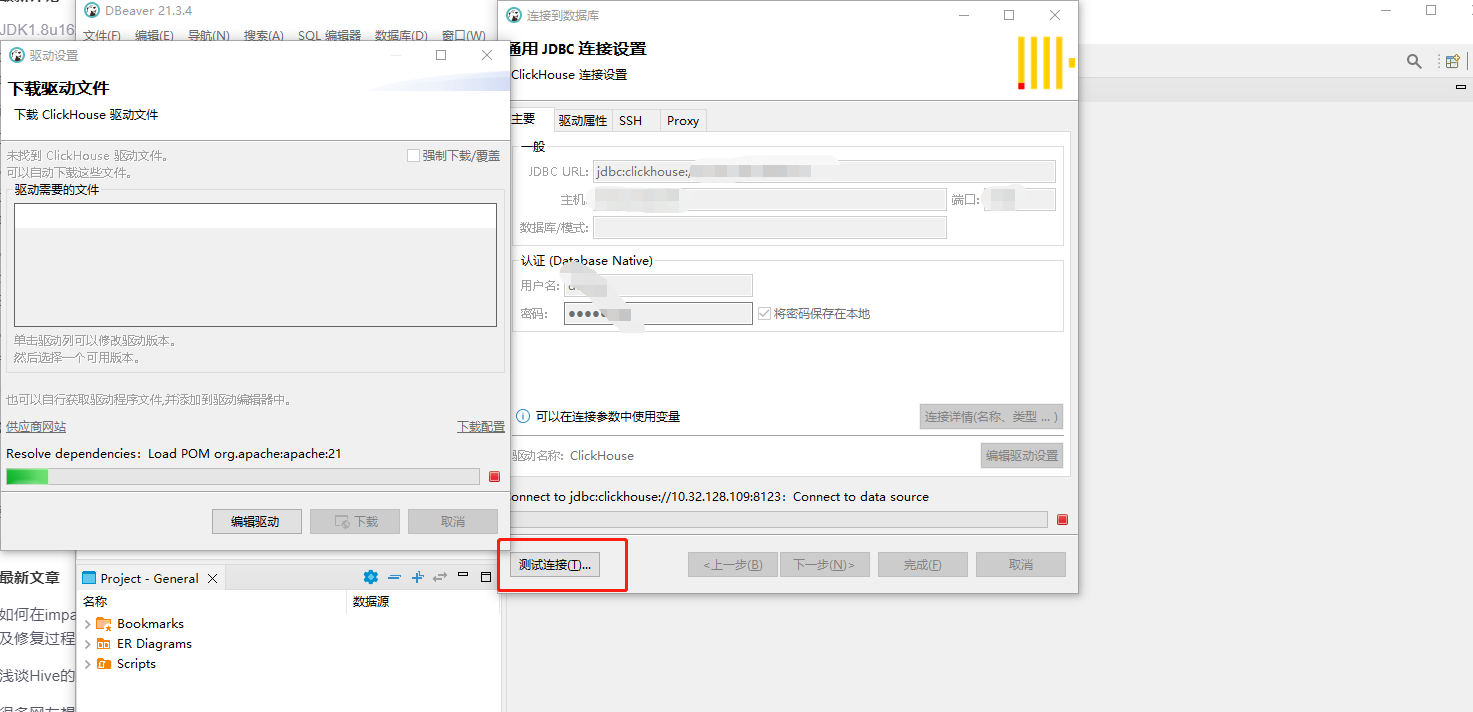This screenshot has height=712, width=1473.
Task: Click the connection test progress bar
Action: [x=778, y=520]
